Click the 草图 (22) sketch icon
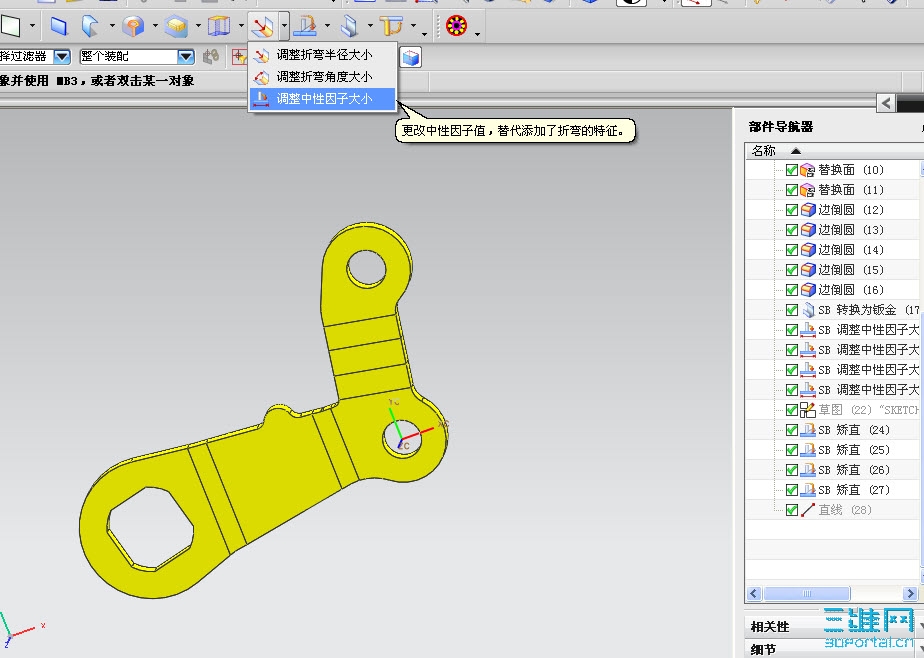This screenshot has width=924, height=658. pyautogui.click(x=807, y=410)
